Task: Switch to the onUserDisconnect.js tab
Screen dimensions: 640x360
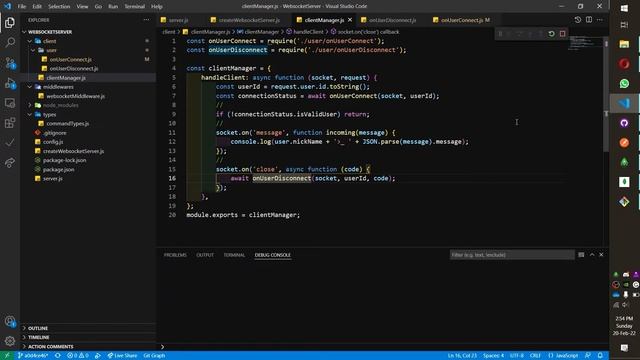Action: (392, 20)
